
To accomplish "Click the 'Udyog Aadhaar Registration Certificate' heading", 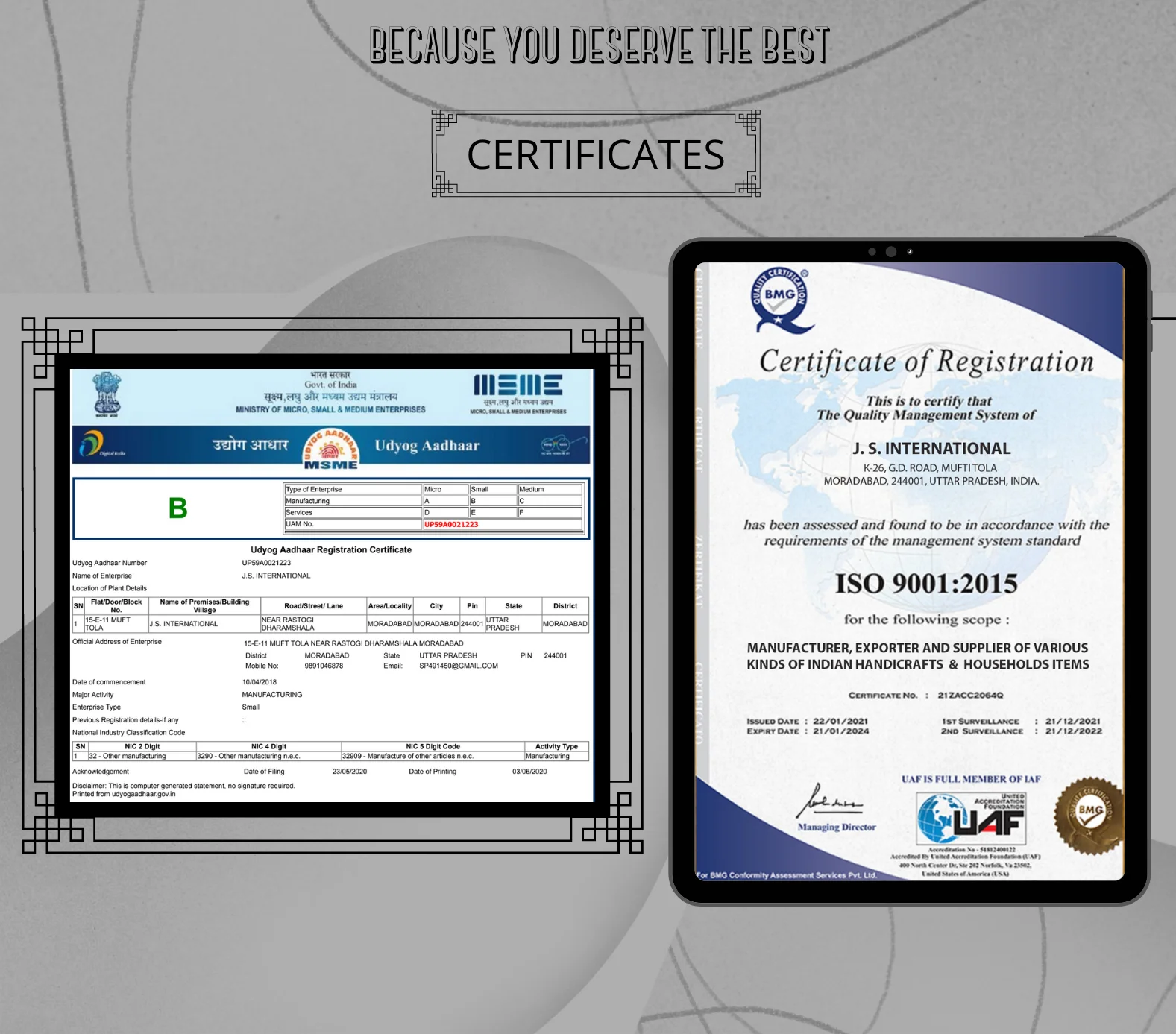I will [x=331, y=549].
